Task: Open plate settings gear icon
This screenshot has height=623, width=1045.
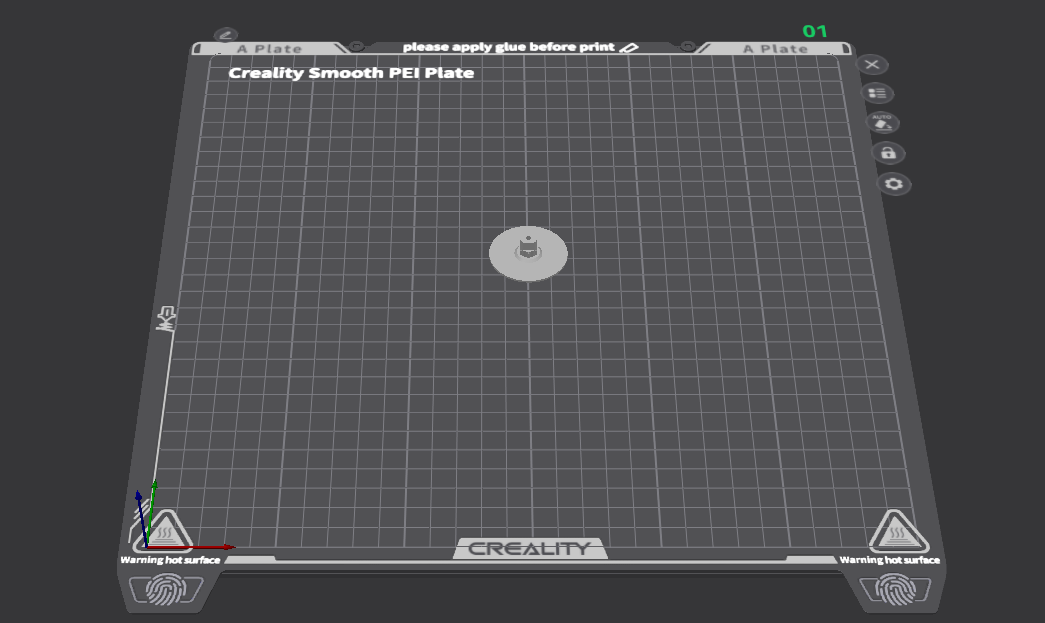Action: click(x=894, y=184)
